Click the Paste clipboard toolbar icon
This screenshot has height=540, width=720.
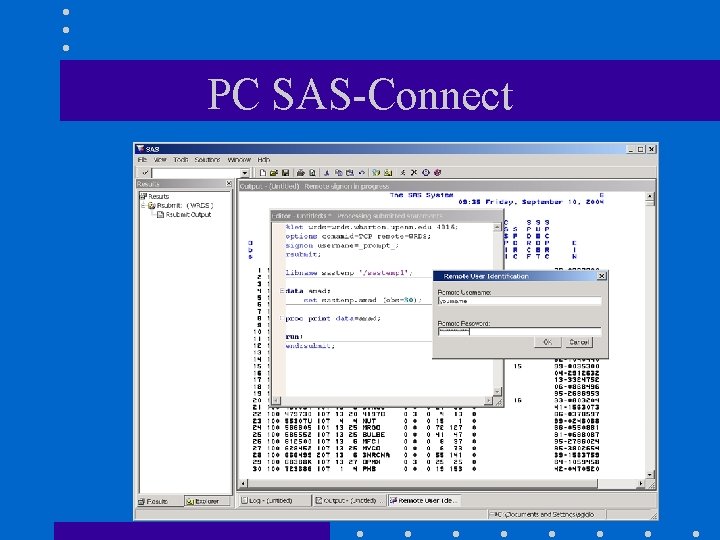(350, 173)
